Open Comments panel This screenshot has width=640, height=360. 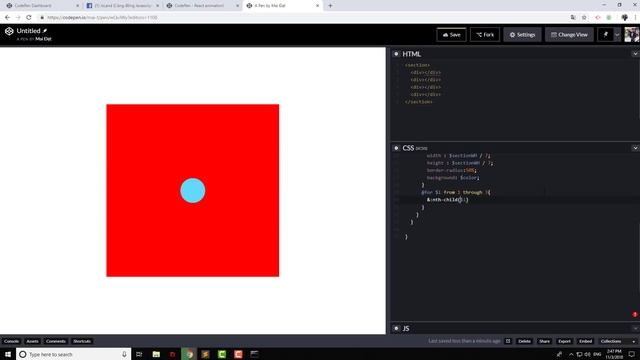coord(56,341)
